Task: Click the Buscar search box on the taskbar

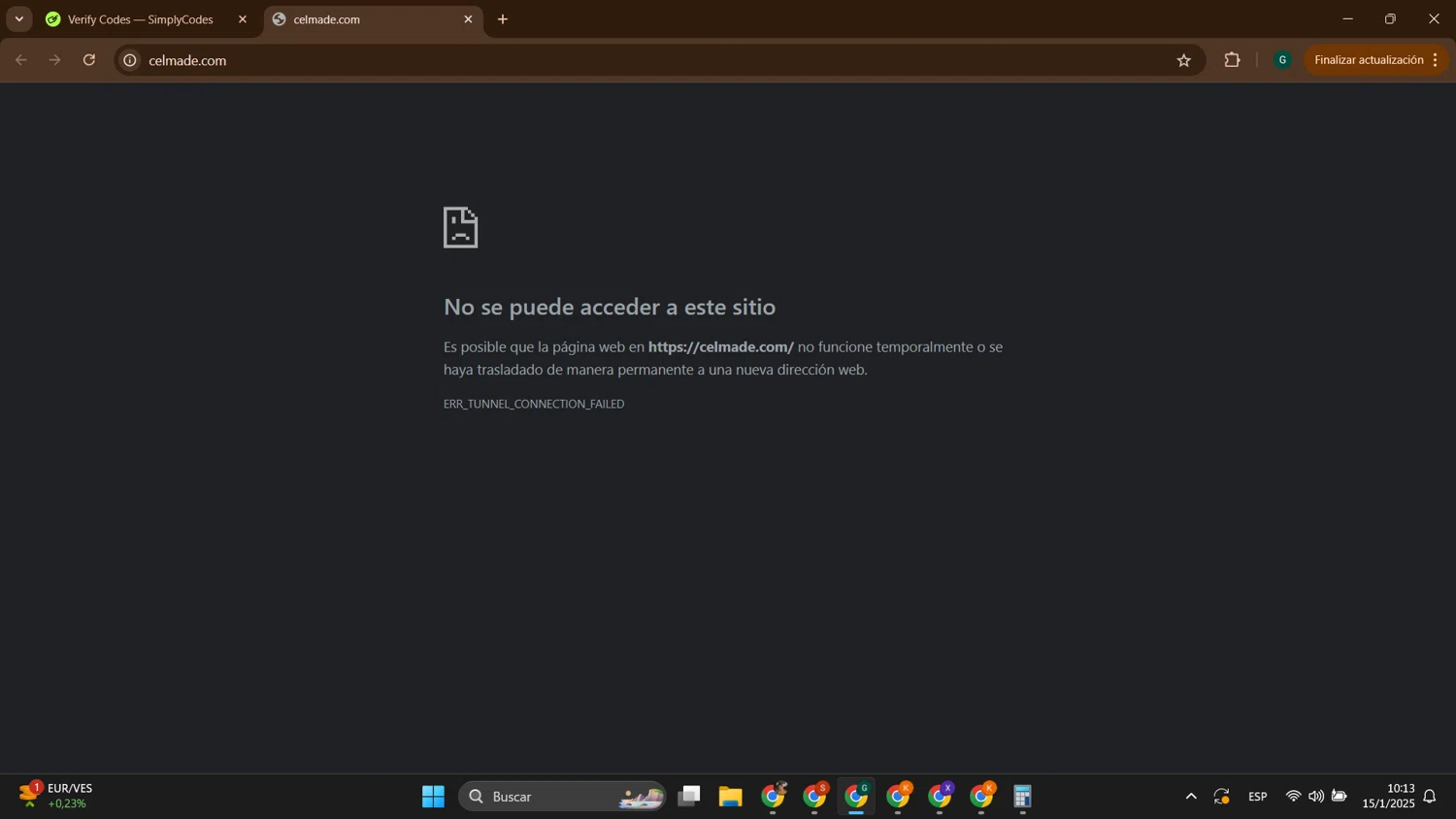Action: (x=562, y=797)
